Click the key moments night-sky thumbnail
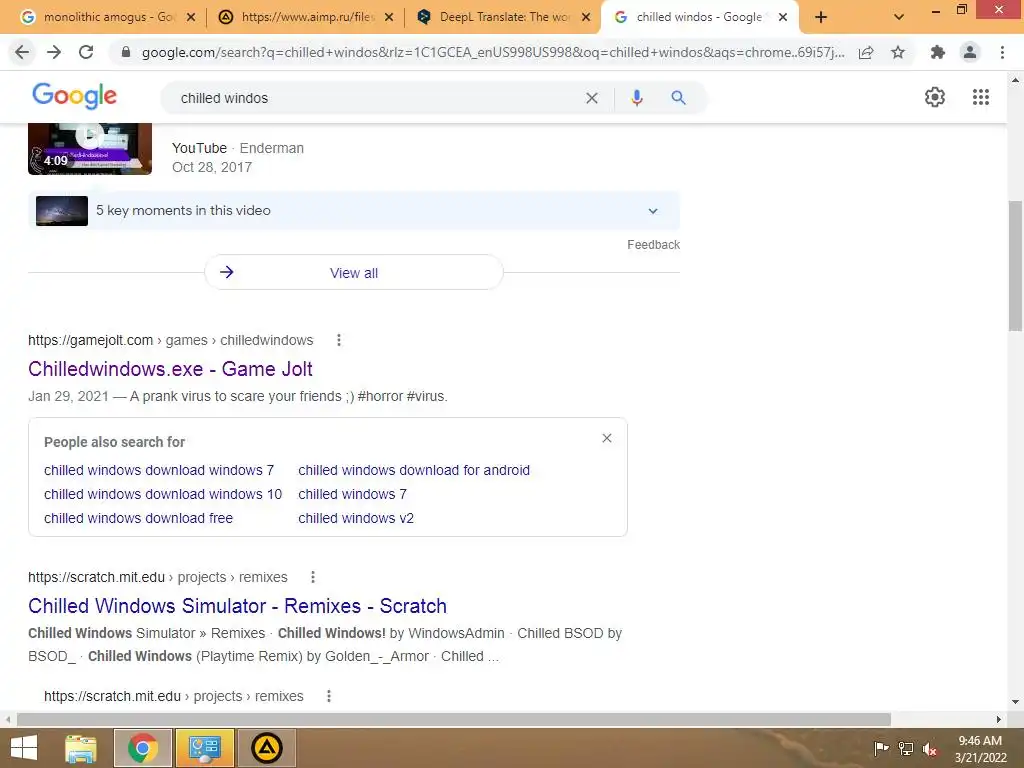Image resolution: width=1024 pixels, height=768 pixels. pyautogui.click(x=62, y=211)
